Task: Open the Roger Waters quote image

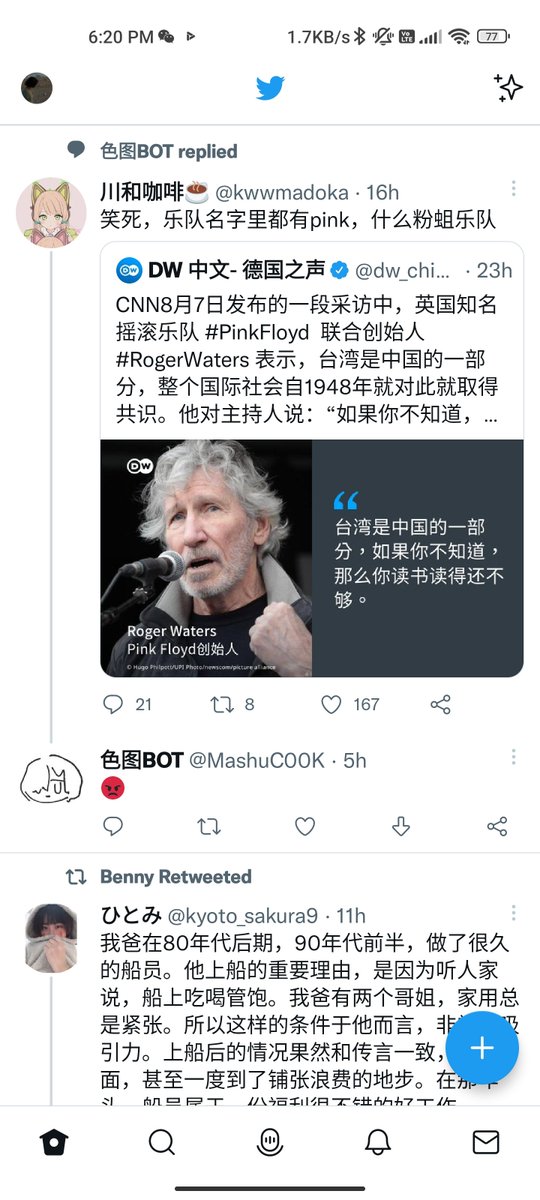Action: [x=312, y=558]
